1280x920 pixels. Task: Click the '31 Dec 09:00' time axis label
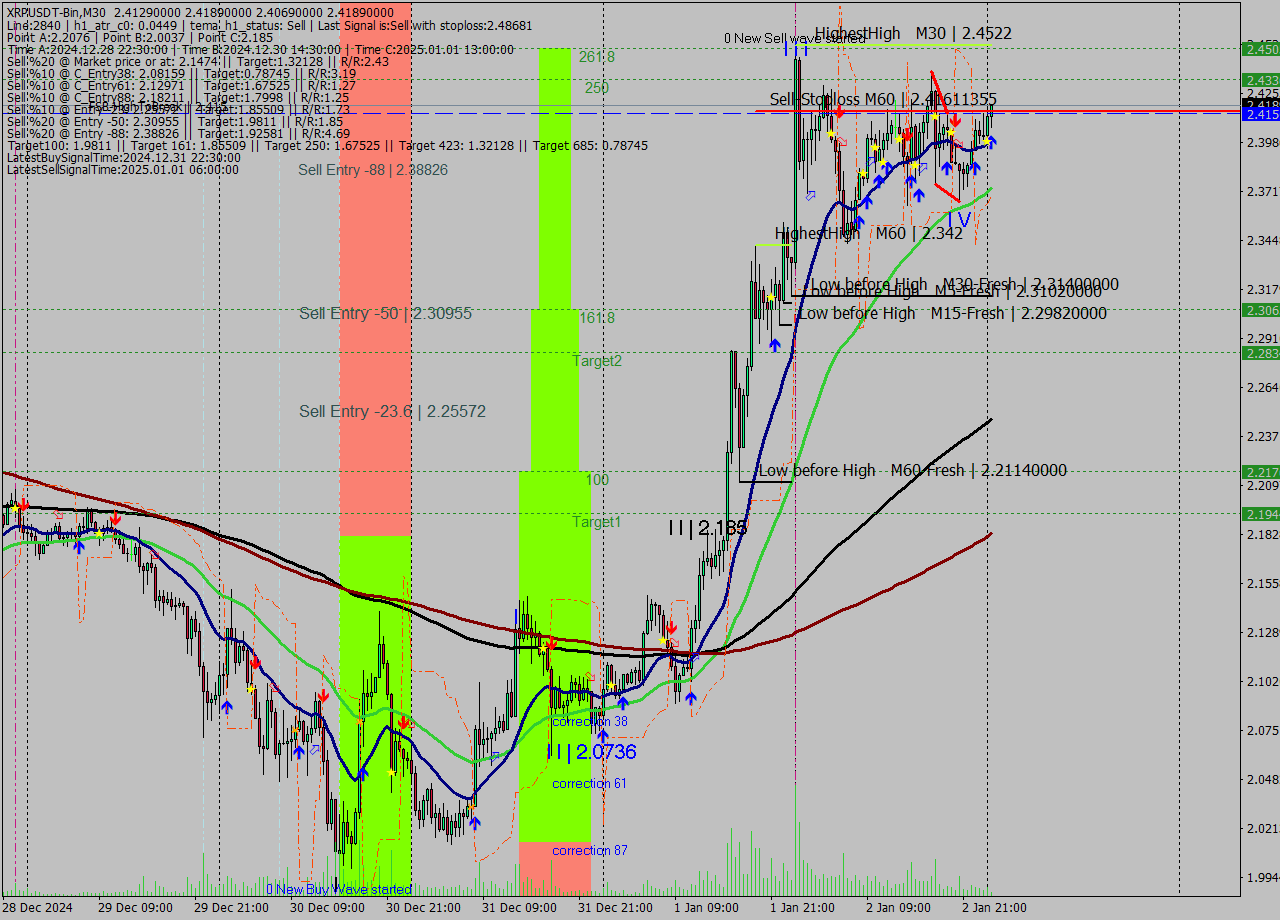tap(518, 908)
